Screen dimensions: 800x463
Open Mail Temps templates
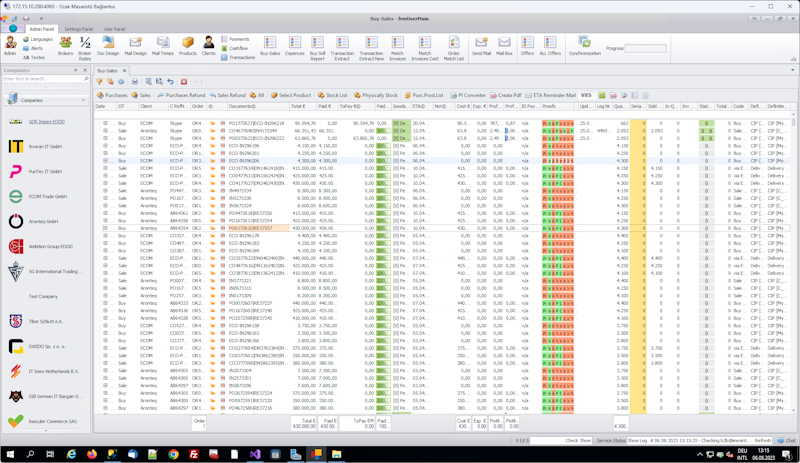click(x=163, y=46)
